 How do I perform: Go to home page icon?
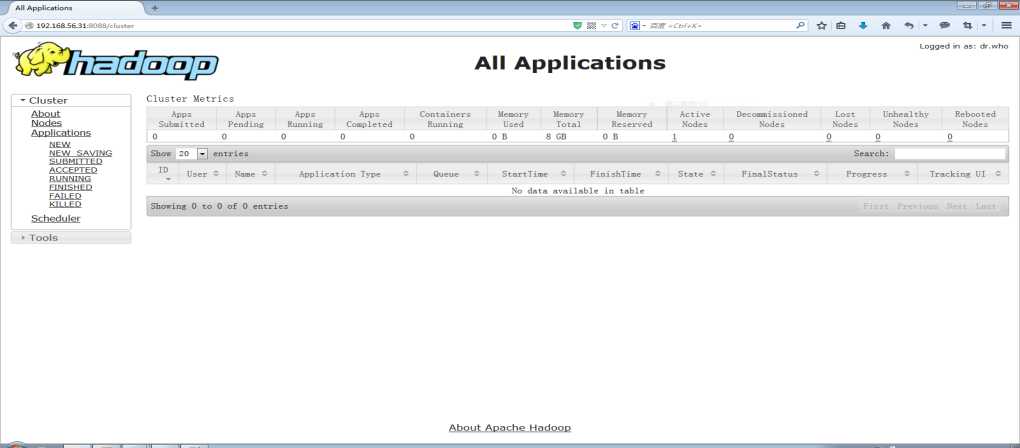(885, 25)
